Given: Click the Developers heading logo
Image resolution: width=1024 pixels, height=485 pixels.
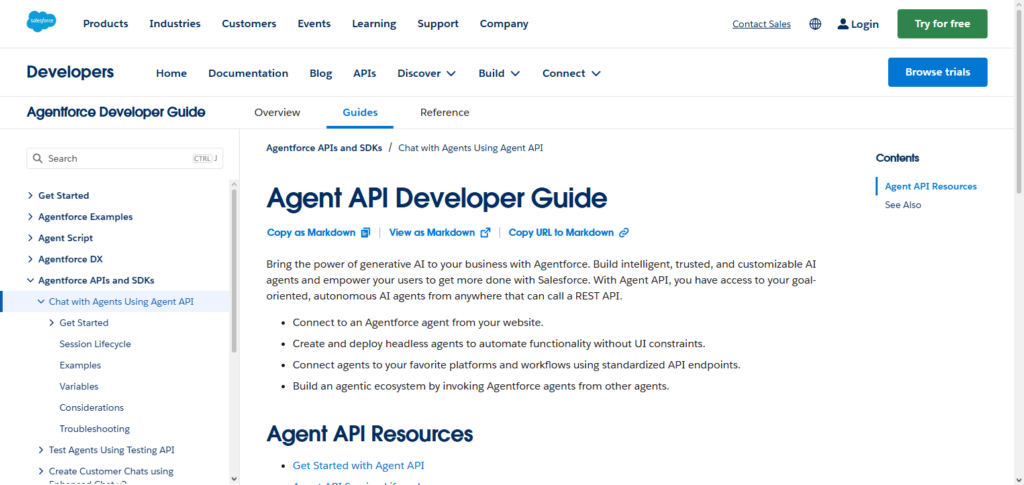Looking at the screenshot, I should [71, 72].
